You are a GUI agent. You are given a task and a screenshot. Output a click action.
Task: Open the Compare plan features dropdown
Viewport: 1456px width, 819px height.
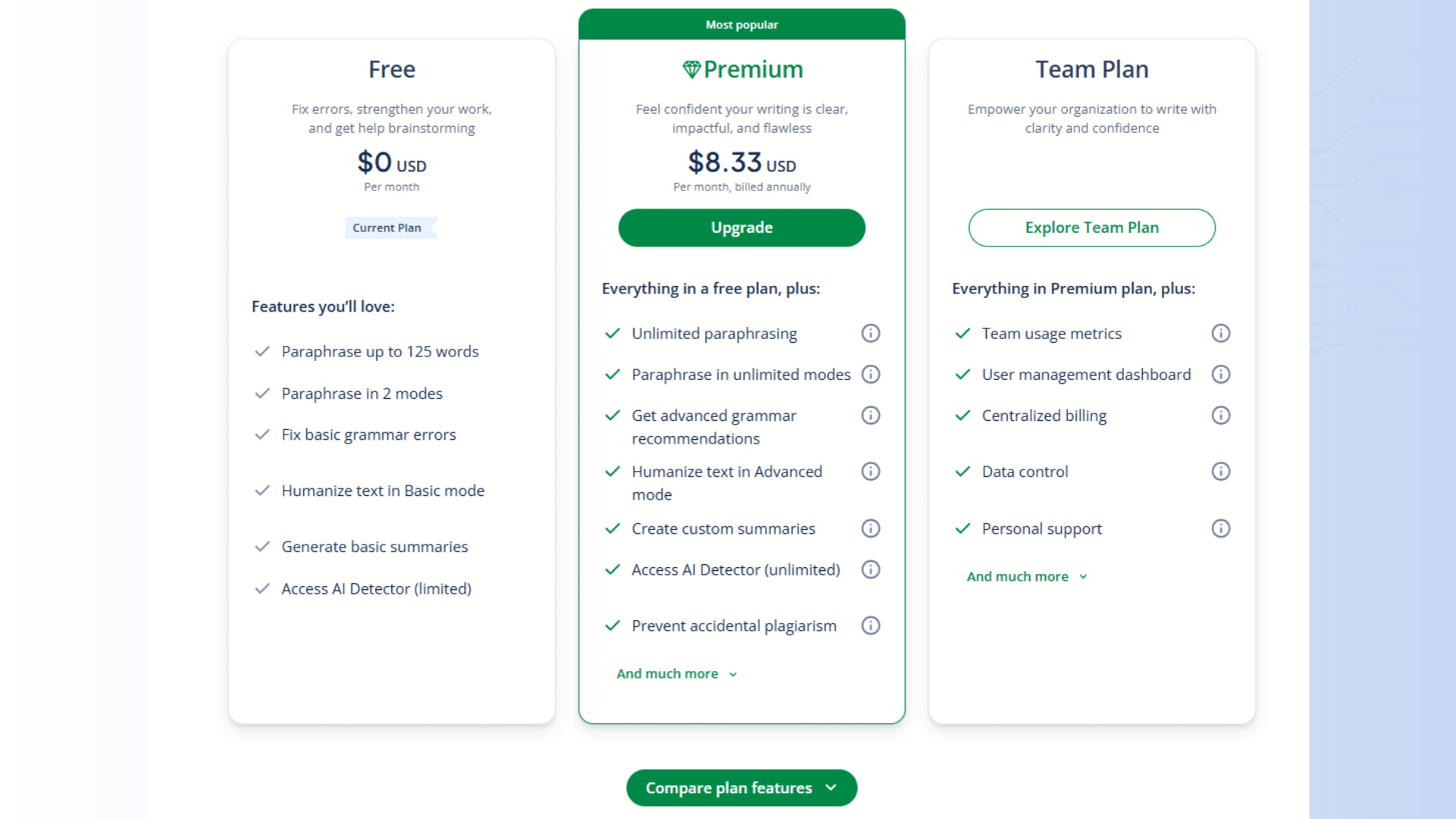(741, 788)
